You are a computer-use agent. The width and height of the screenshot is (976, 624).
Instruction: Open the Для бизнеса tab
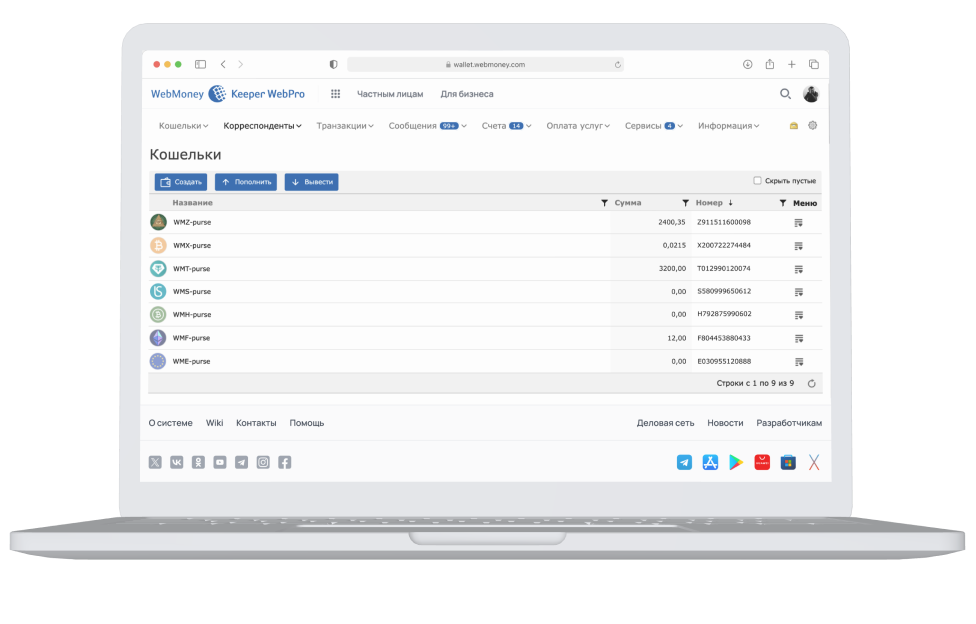click(x=466, y=94)
